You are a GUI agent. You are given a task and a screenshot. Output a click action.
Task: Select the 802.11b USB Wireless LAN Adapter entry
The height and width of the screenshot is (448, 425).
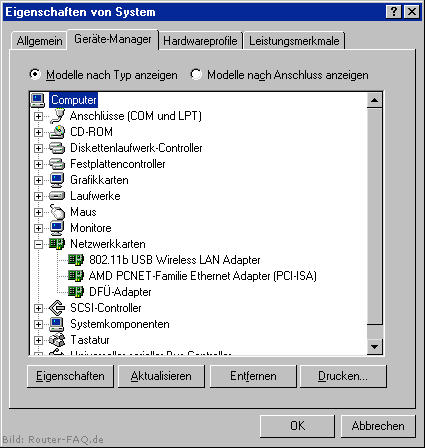(175, 260)
